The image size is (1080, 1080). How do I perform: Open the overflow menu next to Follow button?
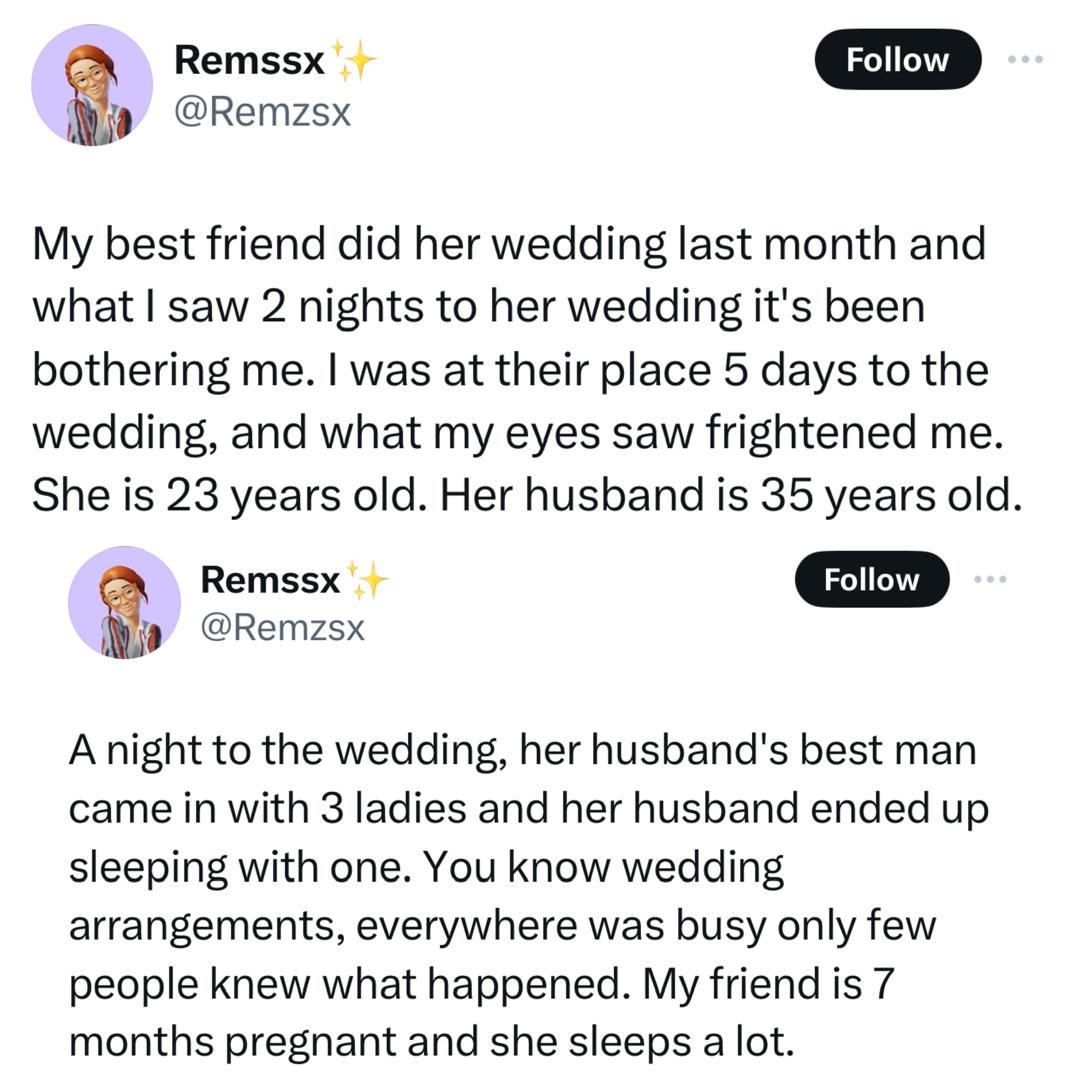[x=1026, y=59]
